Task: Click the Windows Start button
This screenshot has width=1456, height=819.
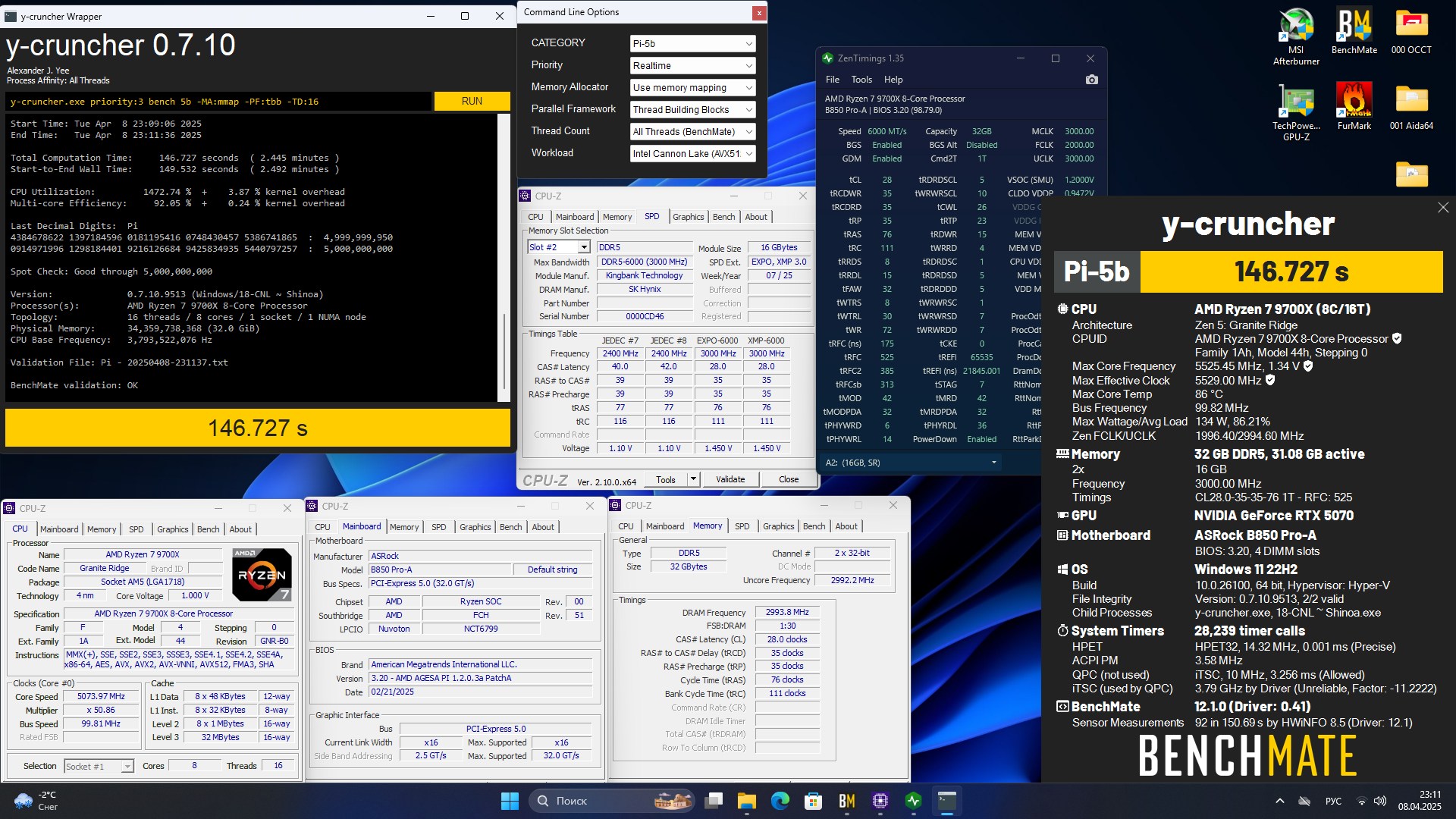Action: tap(510, 801)
